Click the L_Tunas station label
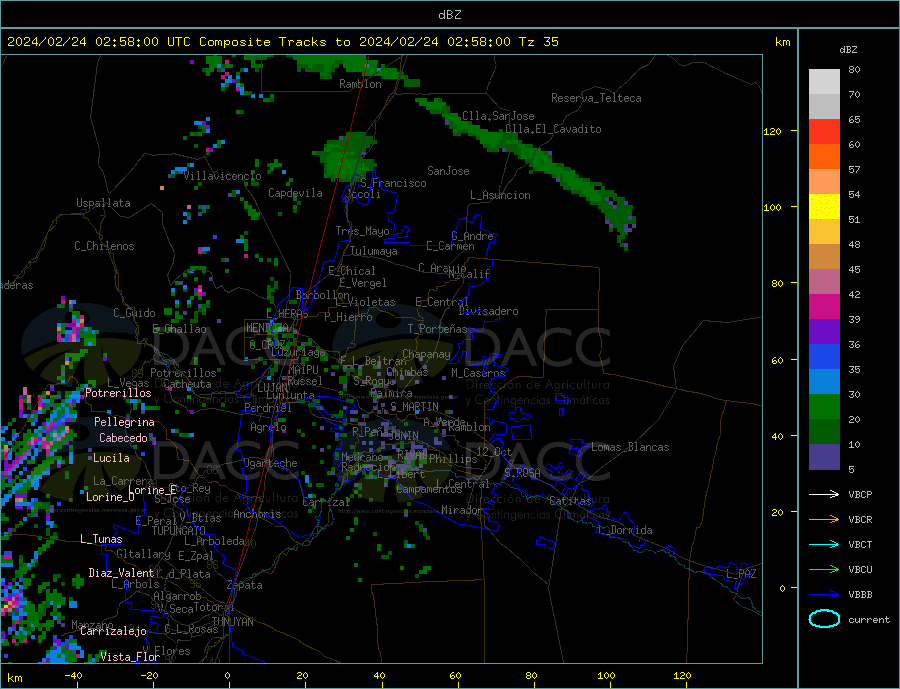The height and width of the screenshot is (689, 900). click(x=101, y=539)
